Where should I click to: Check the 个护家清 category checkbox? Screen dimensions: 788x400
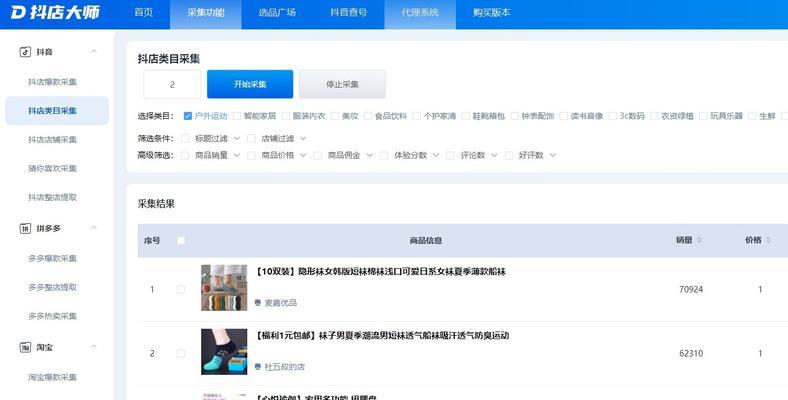click(x=417, y=116)
